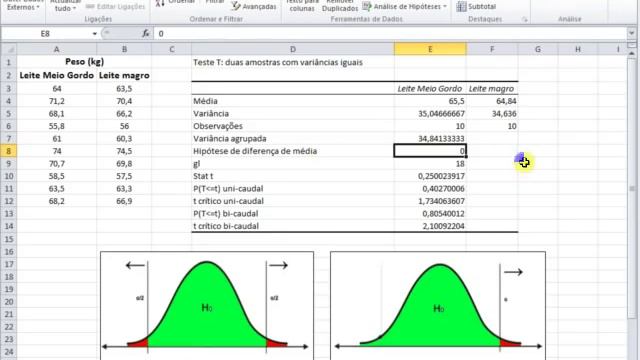Select highlighted column E header

430,49
